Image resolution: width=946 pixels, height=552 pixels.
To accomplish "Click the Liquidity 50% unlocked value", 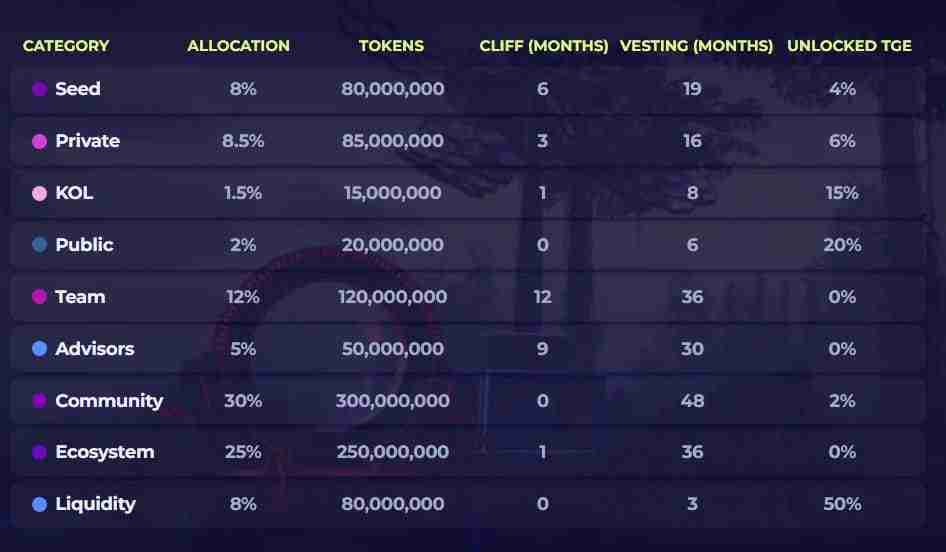I will click(842, 504).
